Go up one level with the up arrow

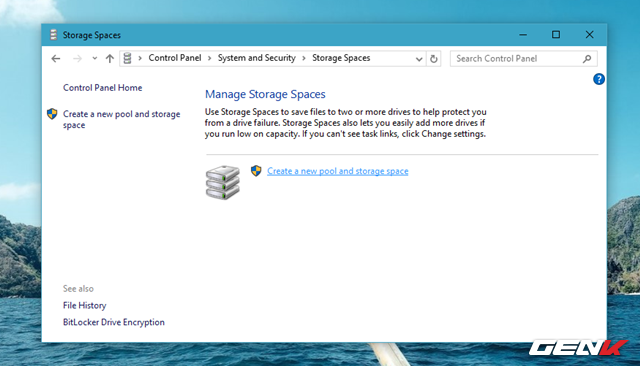pos(109,59)
